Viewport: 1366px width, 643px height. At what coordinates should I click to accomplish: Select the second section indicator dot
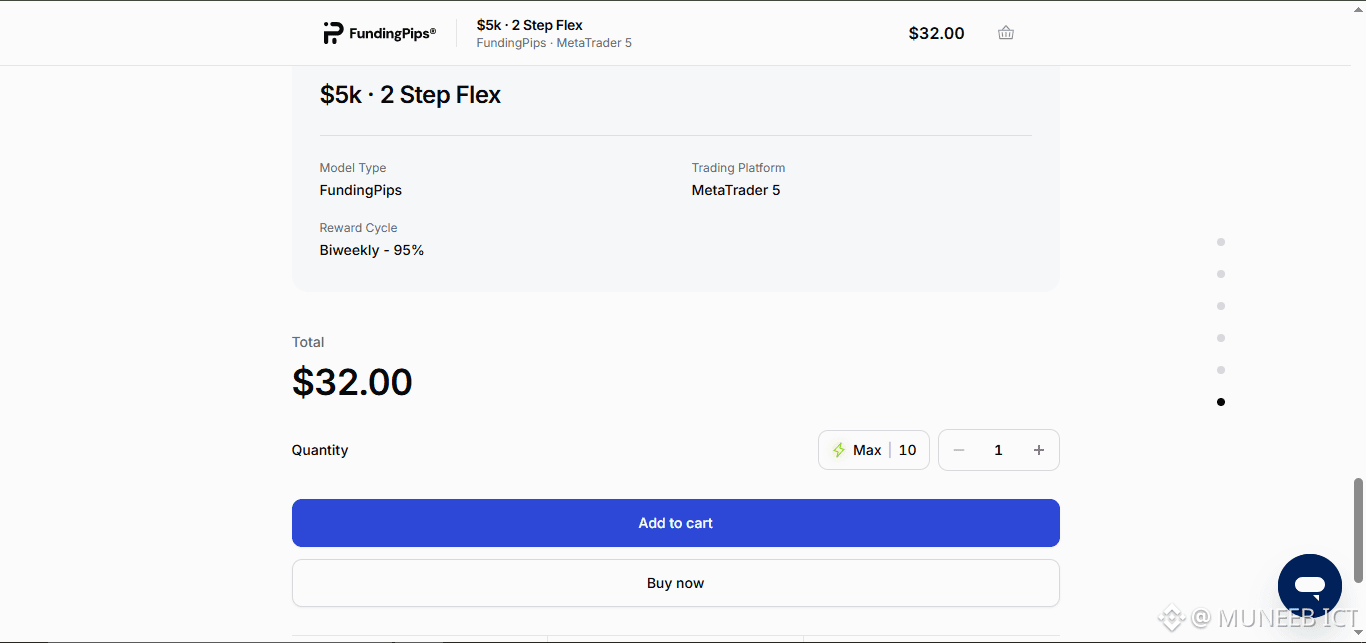[x=1221, y=274]
